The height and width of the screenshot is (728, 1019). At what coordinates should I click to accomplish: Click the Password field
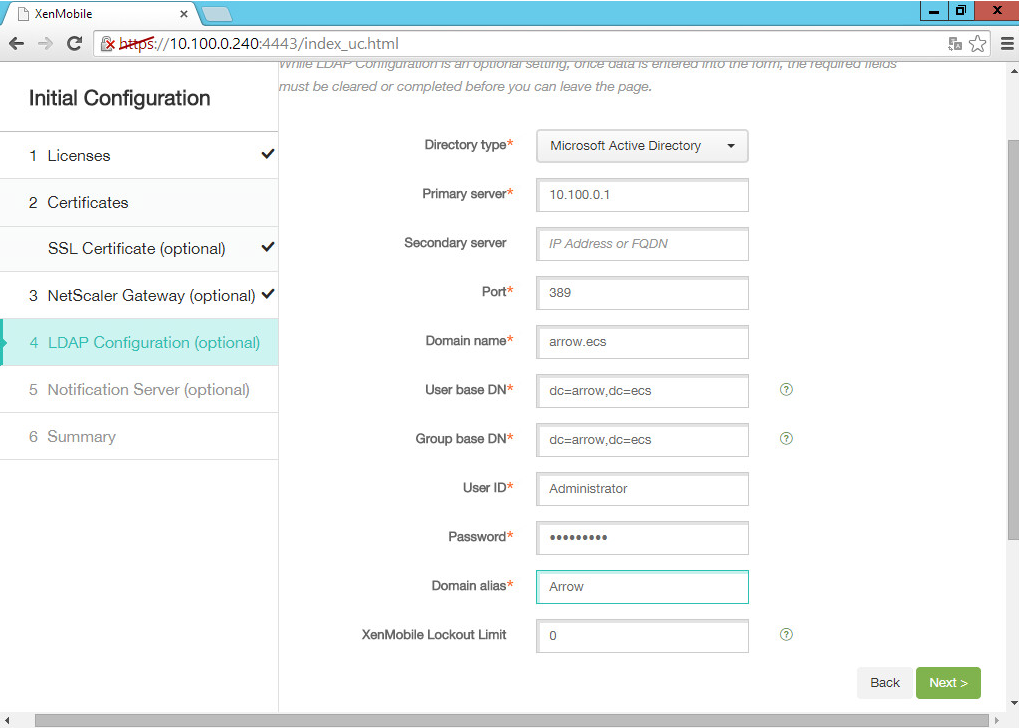pyautogui.click(x=642, y=538)
